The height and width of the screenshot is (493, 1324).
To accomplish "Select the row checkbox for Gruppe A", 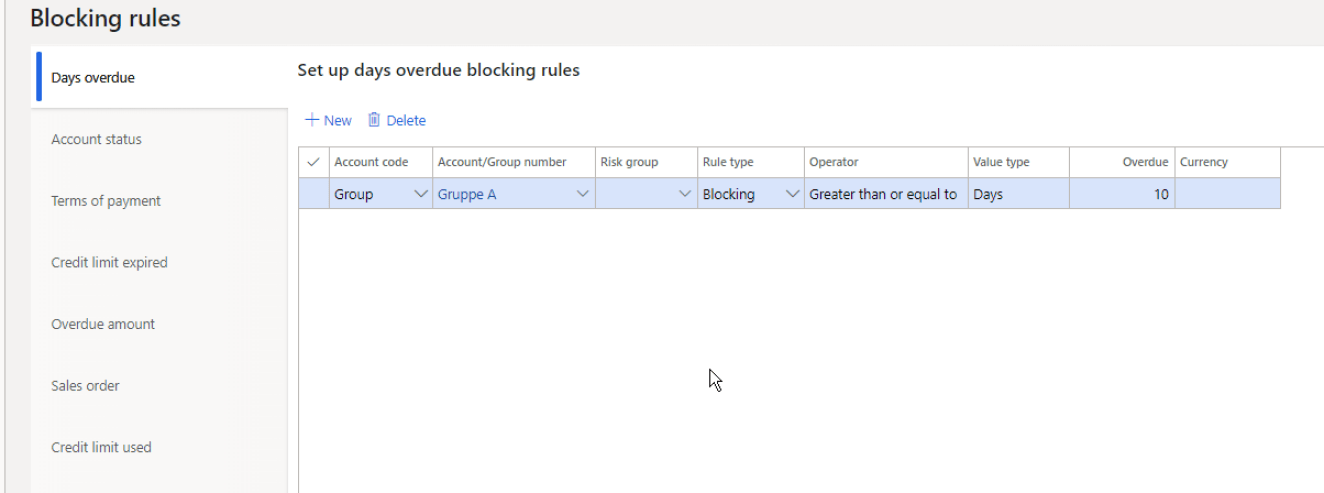I will [x=313, y=194].
